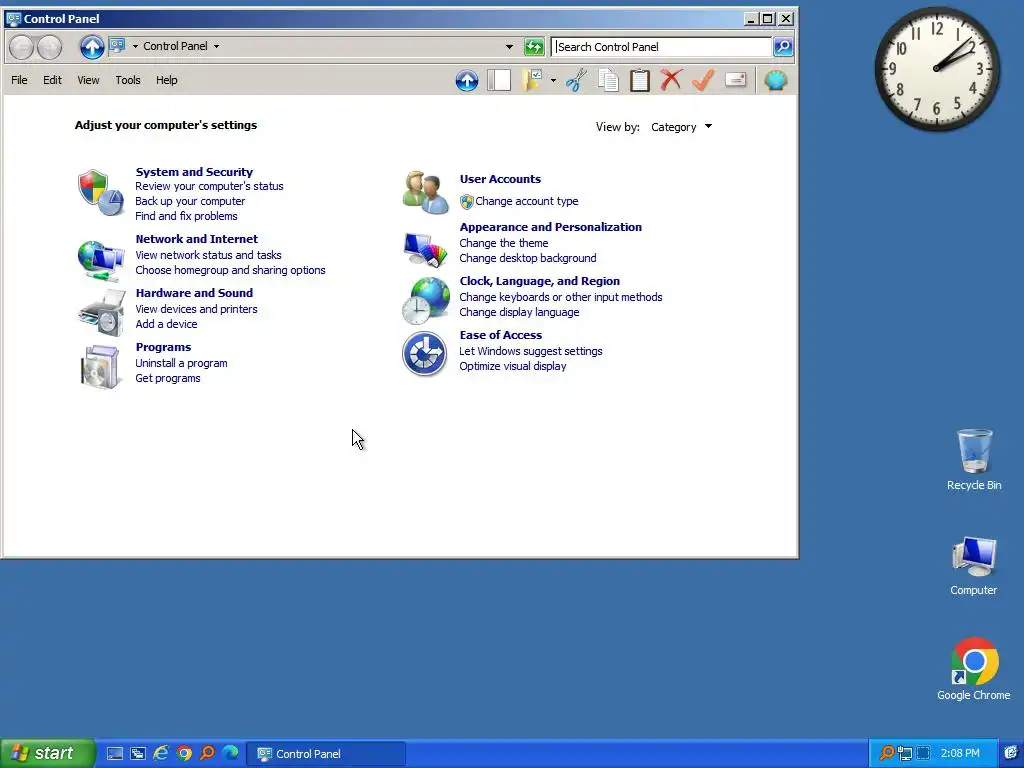The image size is (1024, 768).
Task: Click the clipboard Paste icon
Action: (x=639, y=80)
